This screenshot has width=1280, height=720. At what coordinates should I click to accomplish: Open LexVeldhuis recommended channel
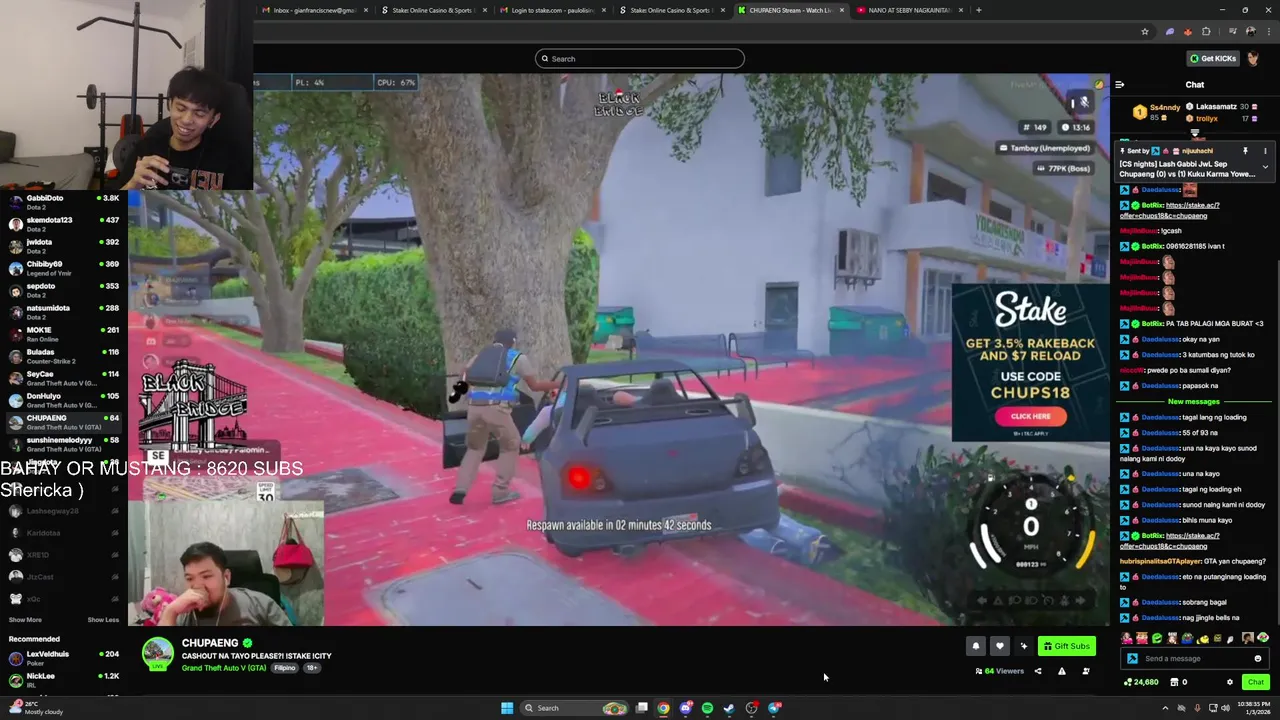[x=64, y=658]
